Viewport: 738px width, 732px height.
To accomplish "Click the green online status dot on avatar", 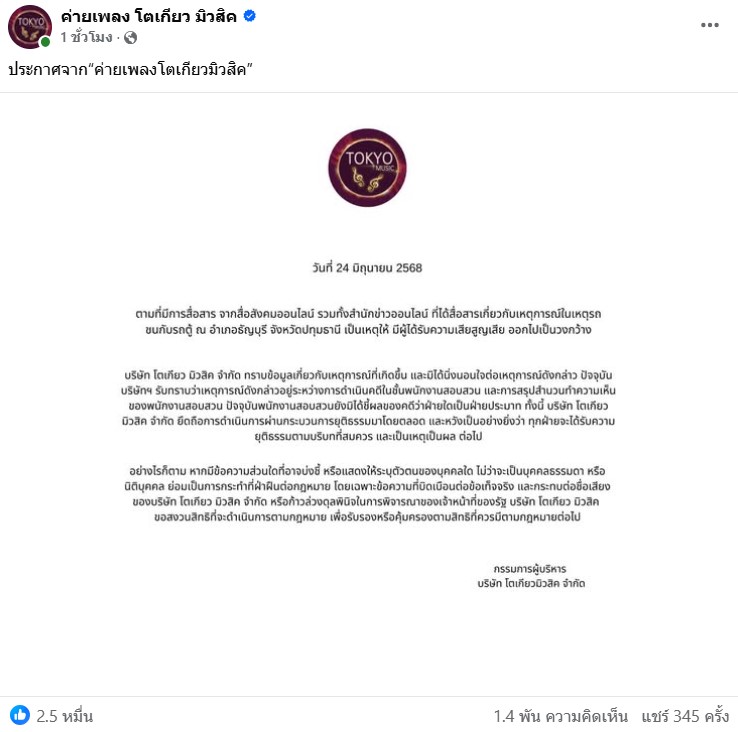I will click(x=45, y=42).
